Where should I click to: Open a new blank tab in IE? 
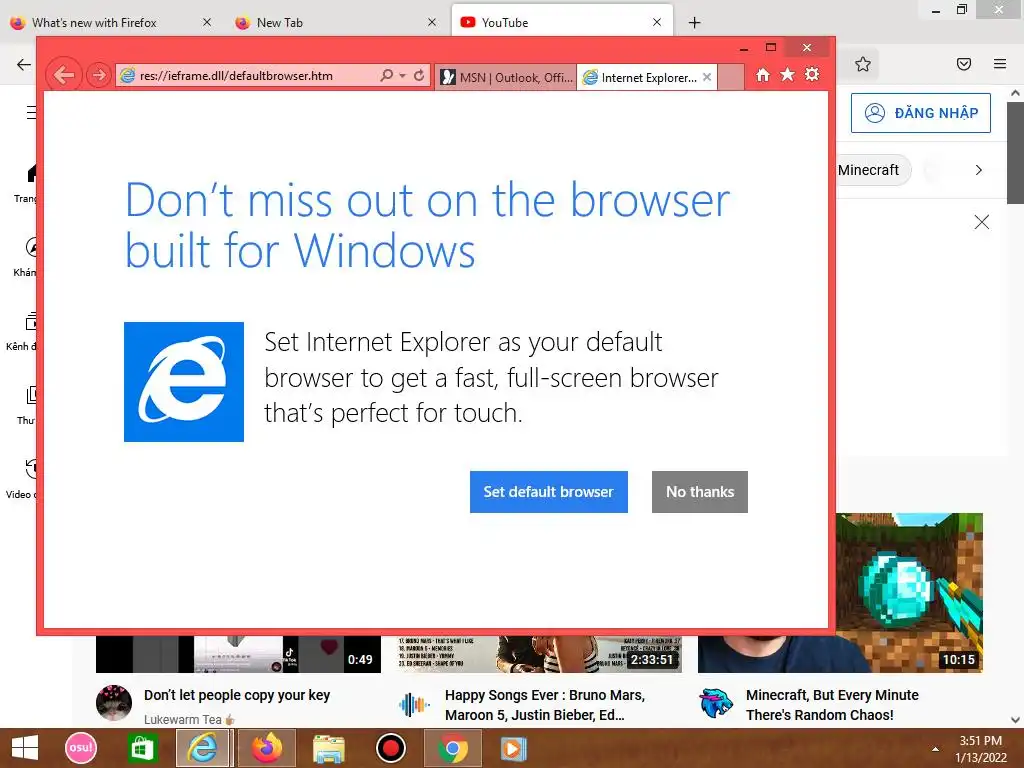coord(731,77)
